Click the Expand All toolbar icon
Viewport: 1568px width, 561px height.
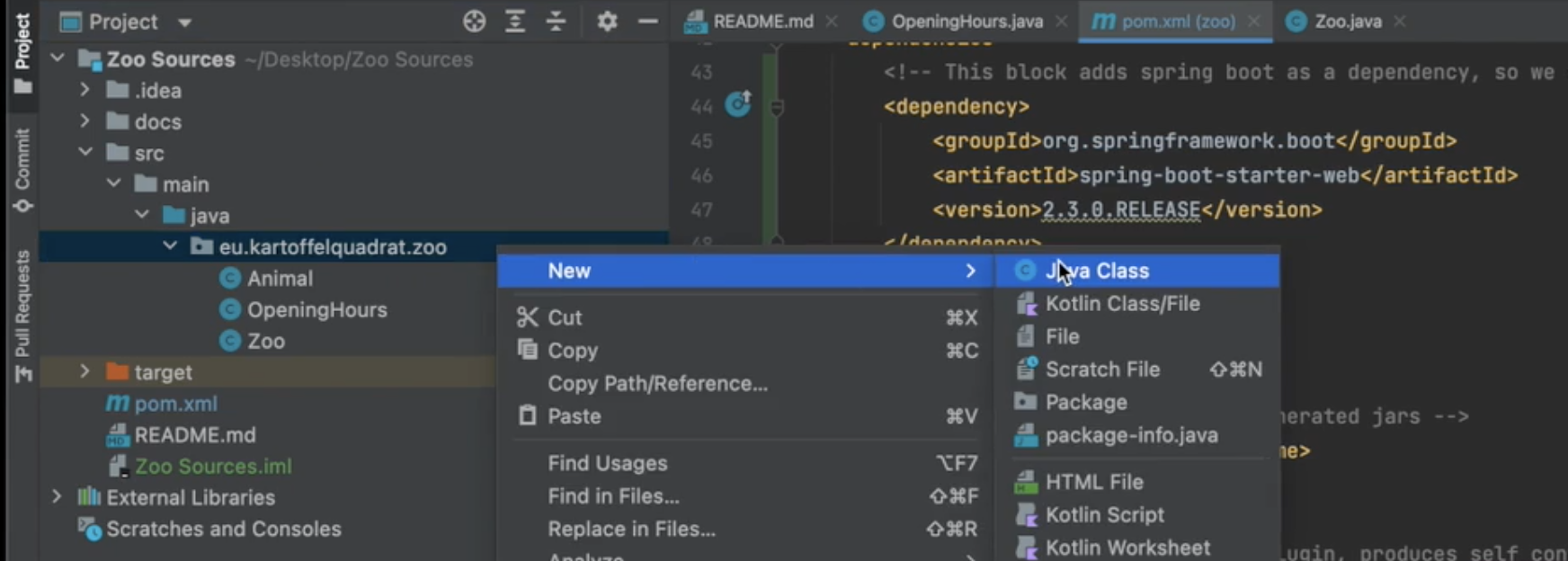tap(515, 22)
